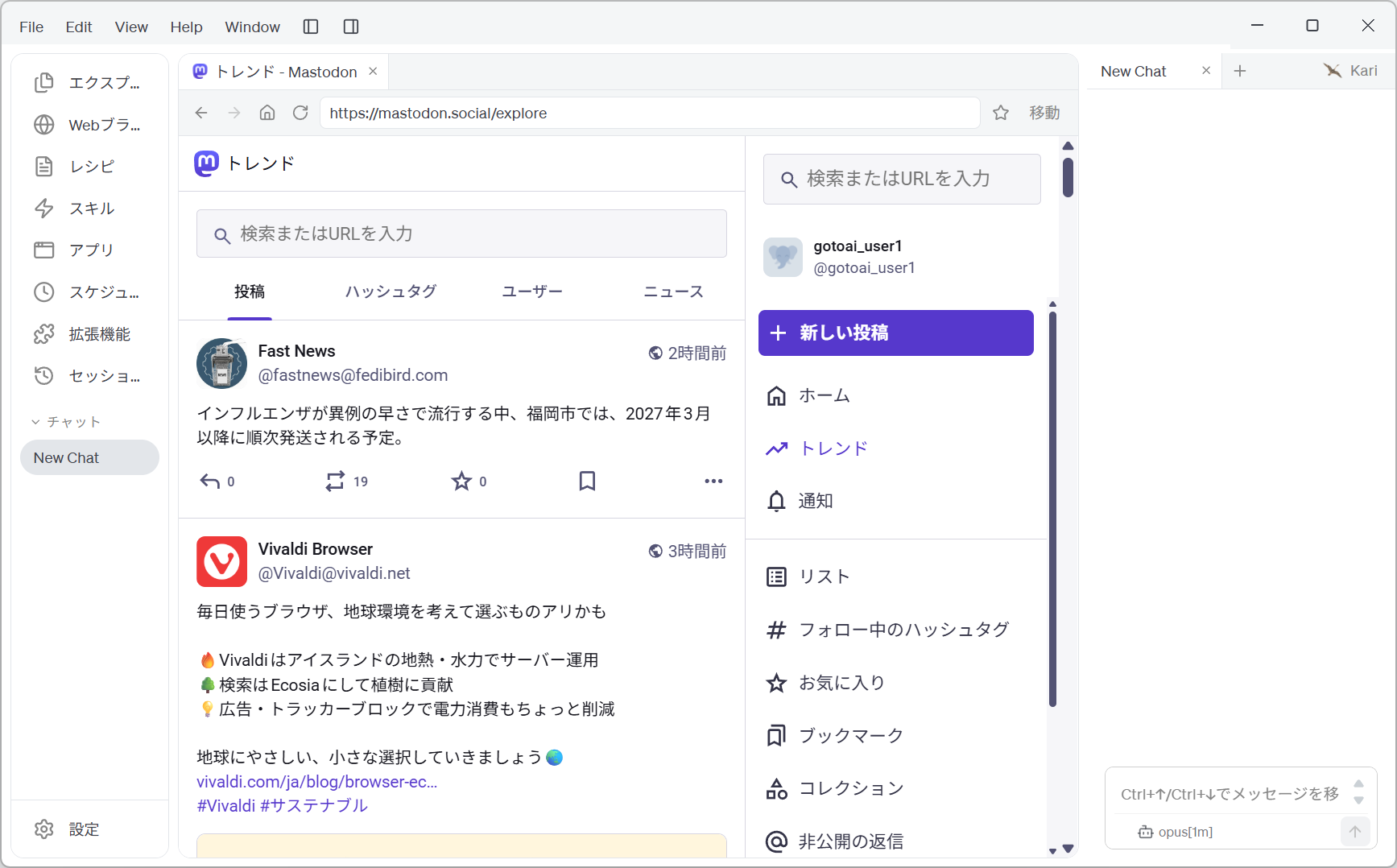Open the File menu

point(31,27)
